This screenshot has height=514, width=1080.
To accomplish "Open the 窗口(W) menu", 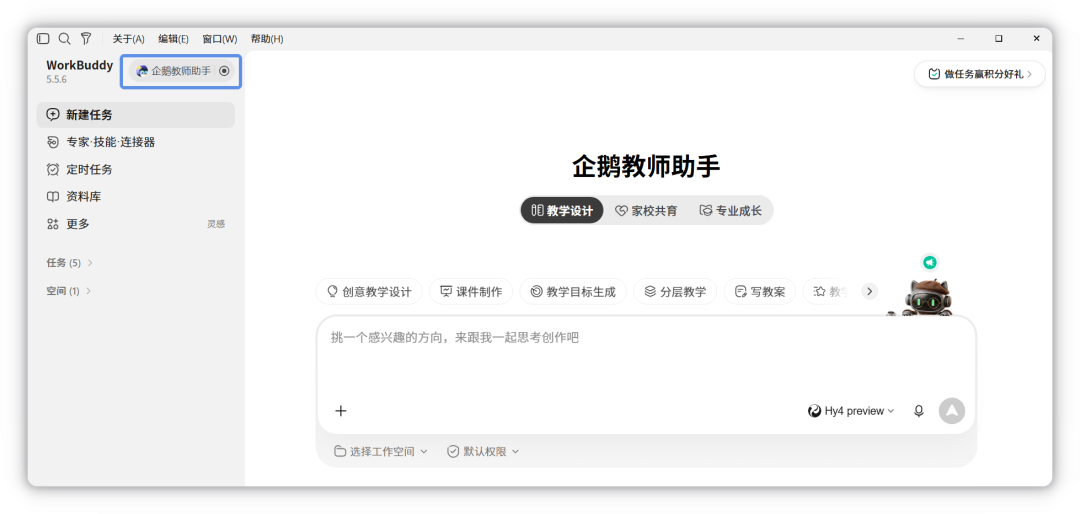I will (x=220, y=39).
